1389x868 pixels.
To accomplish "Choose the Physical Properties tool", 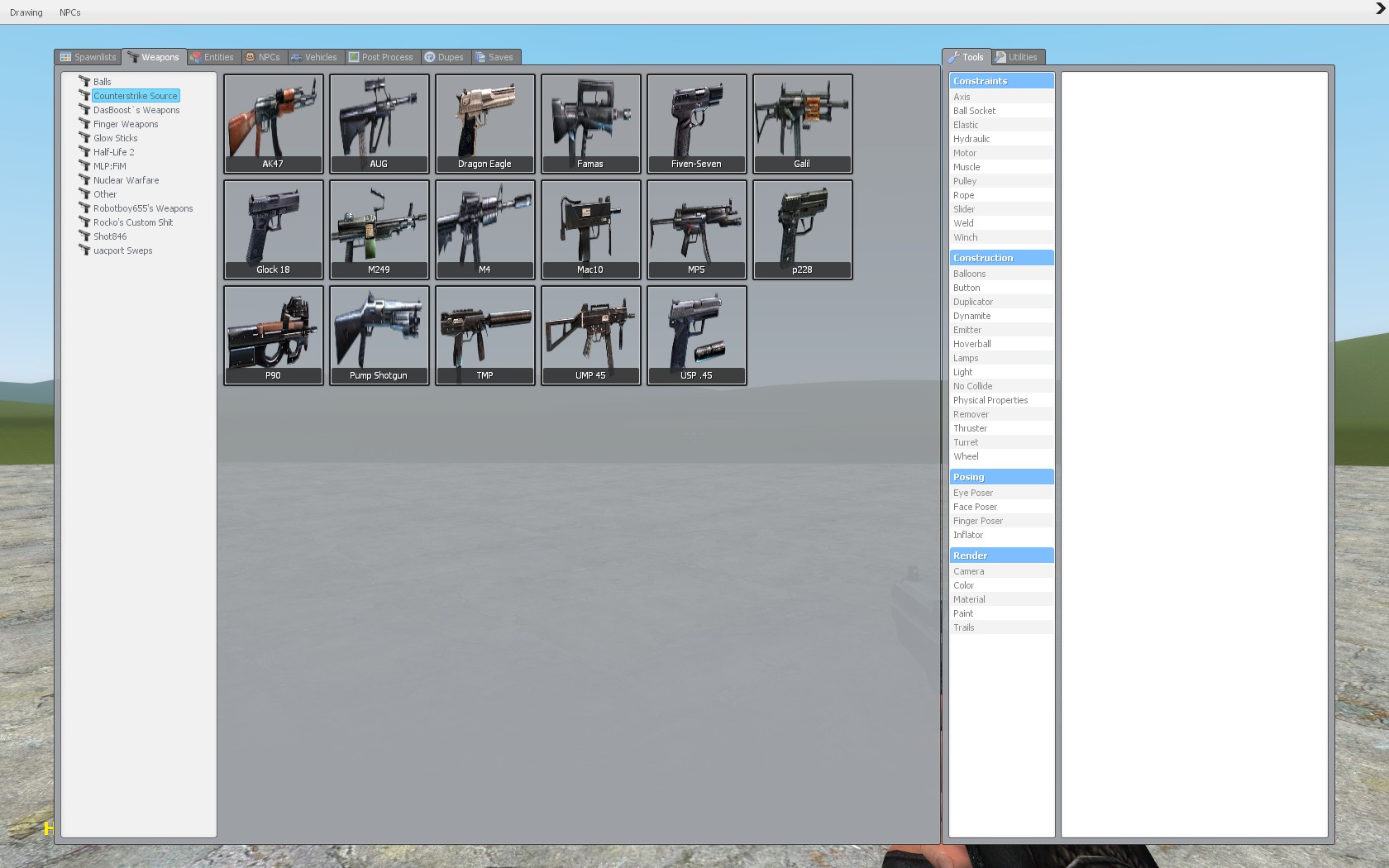I will click(x=1001, y=400).
